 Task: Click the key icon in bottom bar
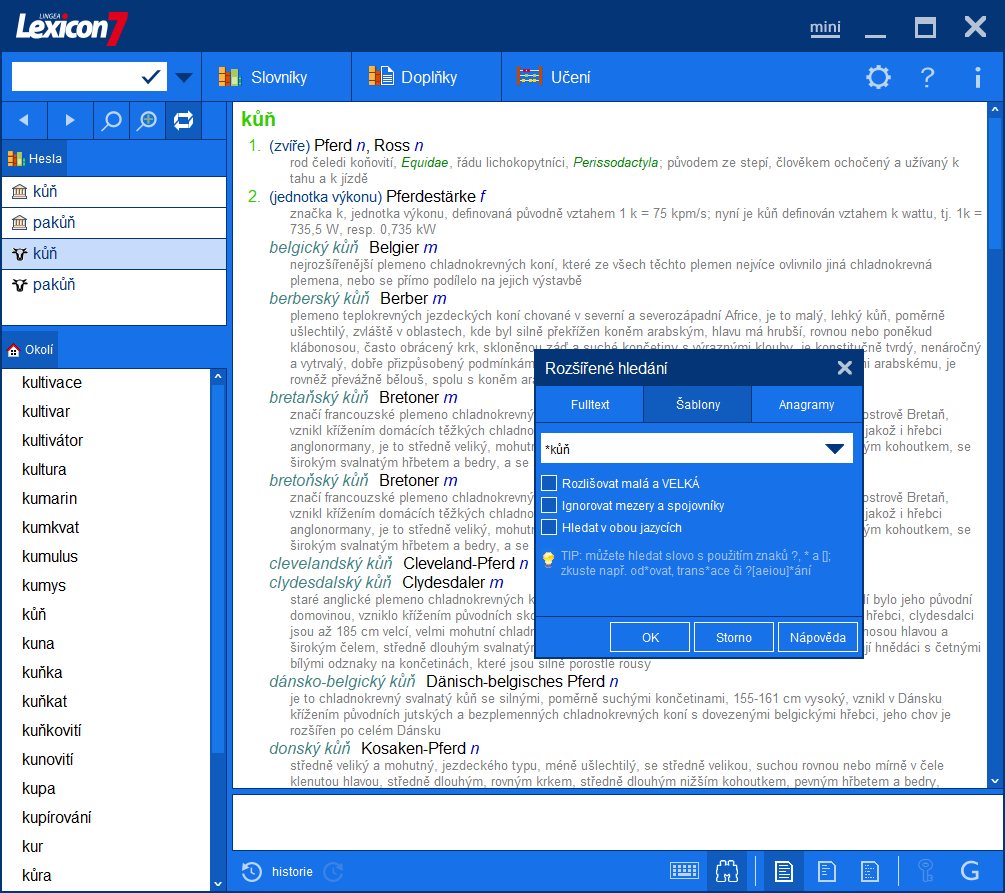(926, 871)
